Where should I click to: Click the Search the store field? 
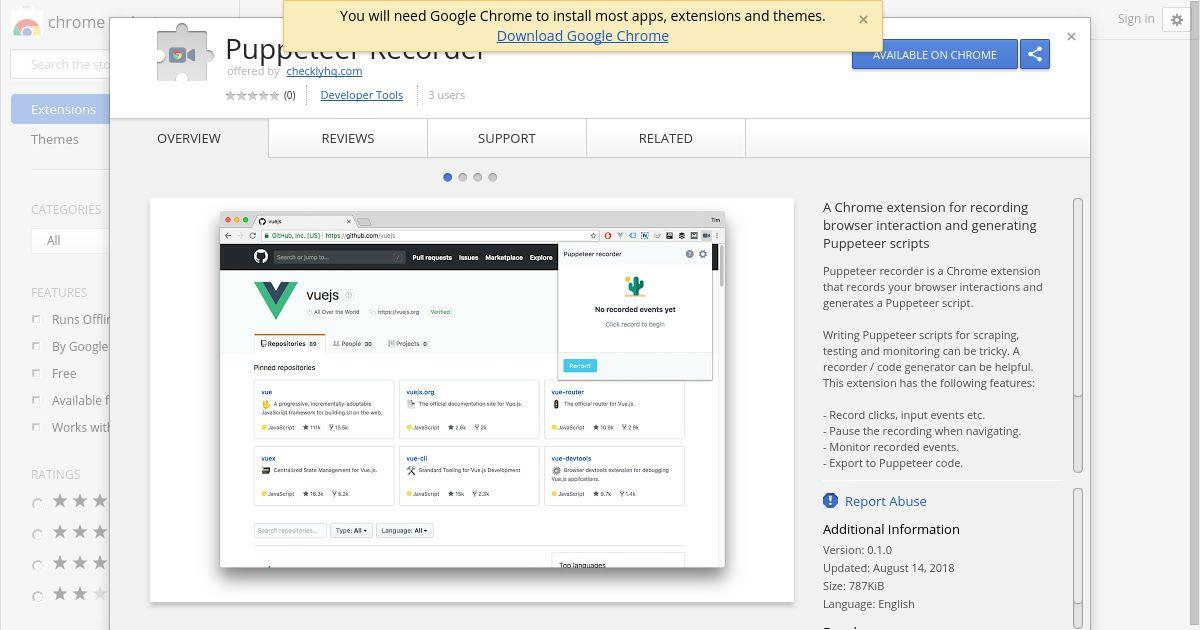[x=60, y=64]
